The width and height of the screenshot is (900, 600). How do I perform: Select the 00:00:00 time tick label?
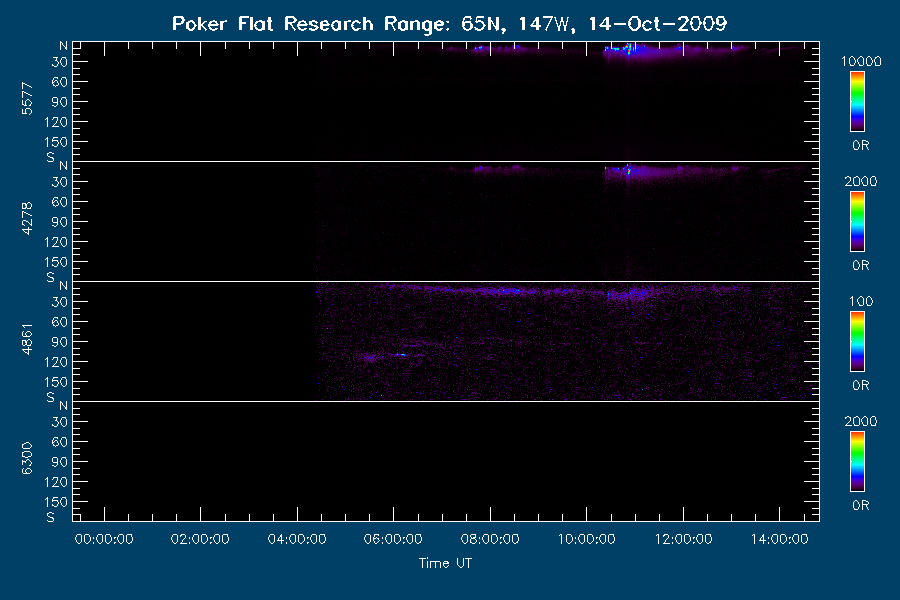click(104, 539)
